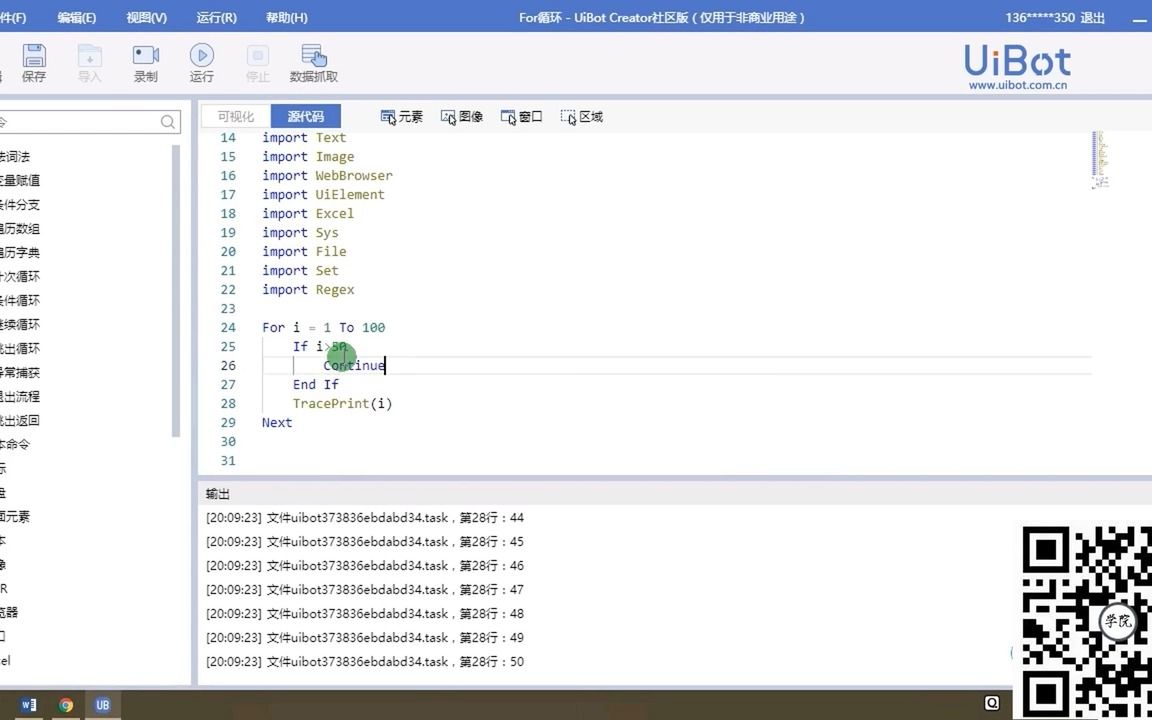
Task: Switch to the 可视化 view tab
Action: pyautogui.click(x=235, y=116)
